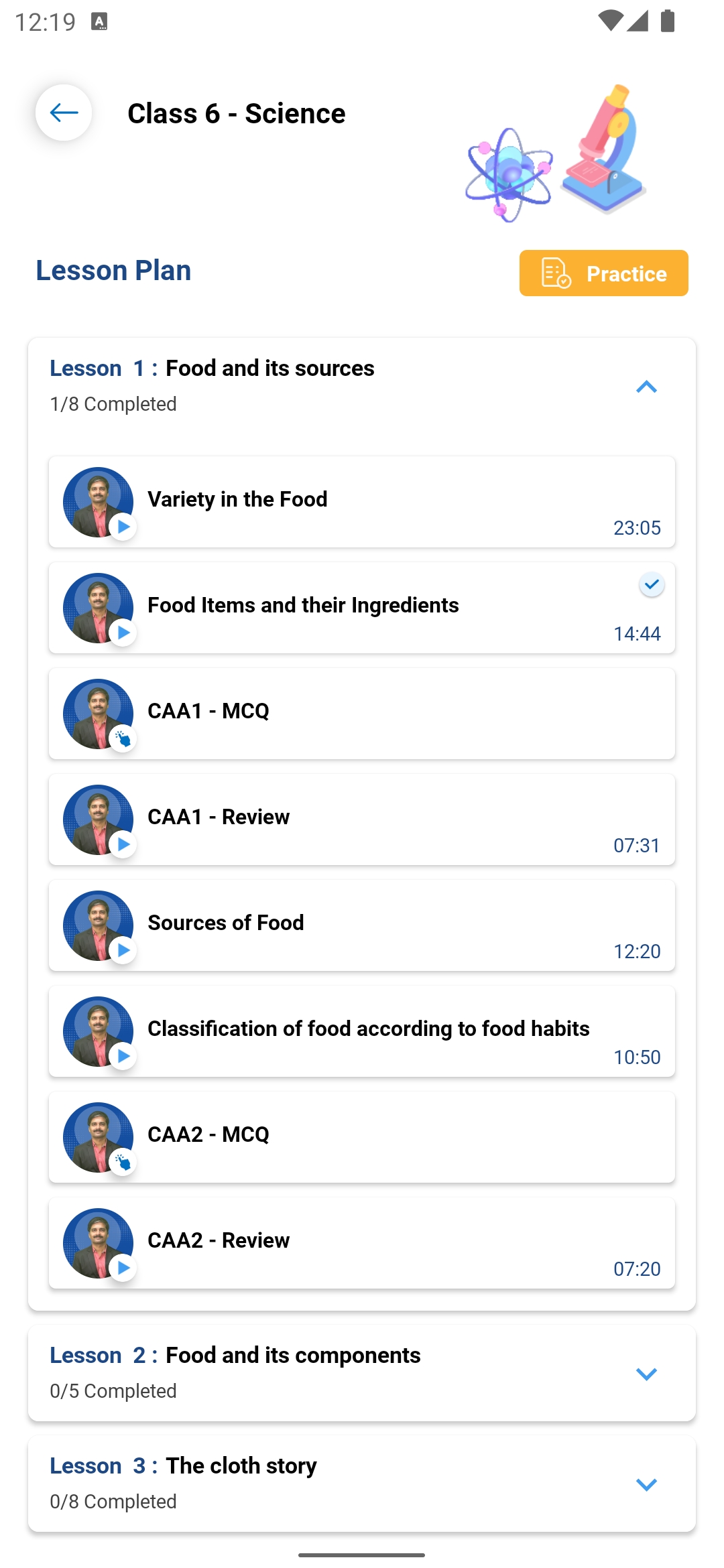Tap the completed checkmark on Food Items

coord(651,585)
